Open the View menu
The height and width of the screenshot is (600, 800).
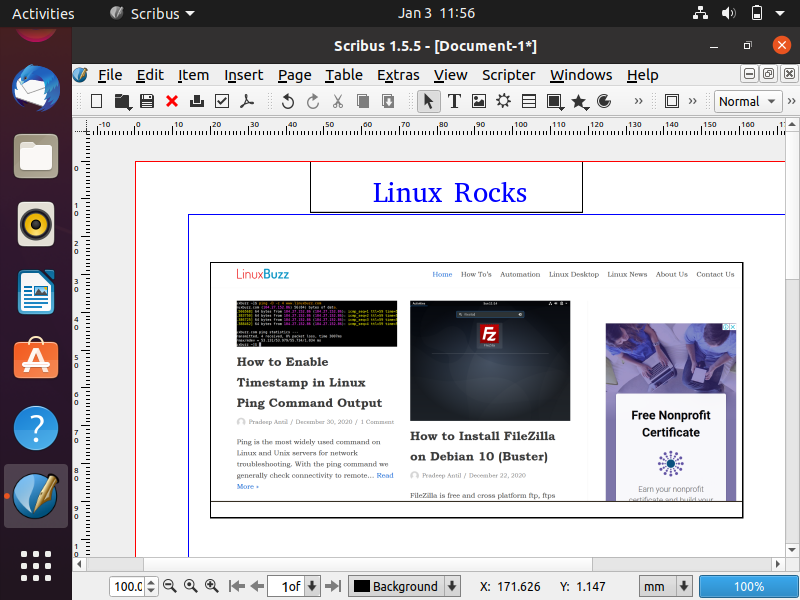451,75
